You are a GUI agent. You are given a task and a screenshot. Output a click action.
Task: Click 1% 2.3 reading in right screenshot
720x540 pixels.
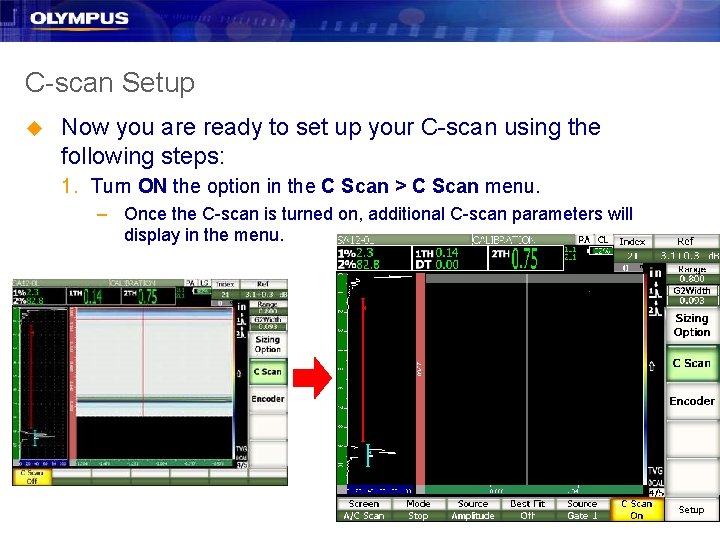355,253
